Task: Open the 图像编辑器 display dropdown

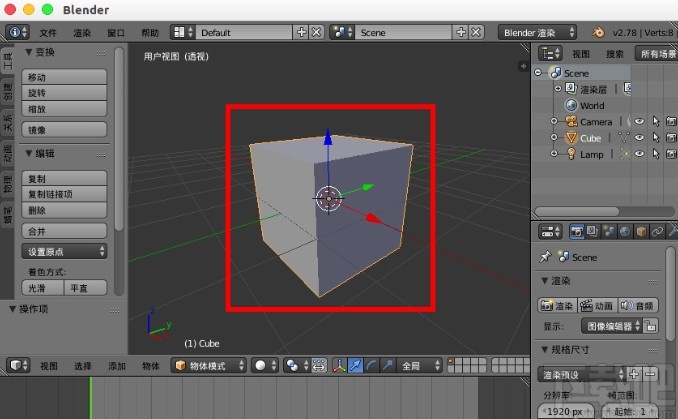Action: [611, 326]
